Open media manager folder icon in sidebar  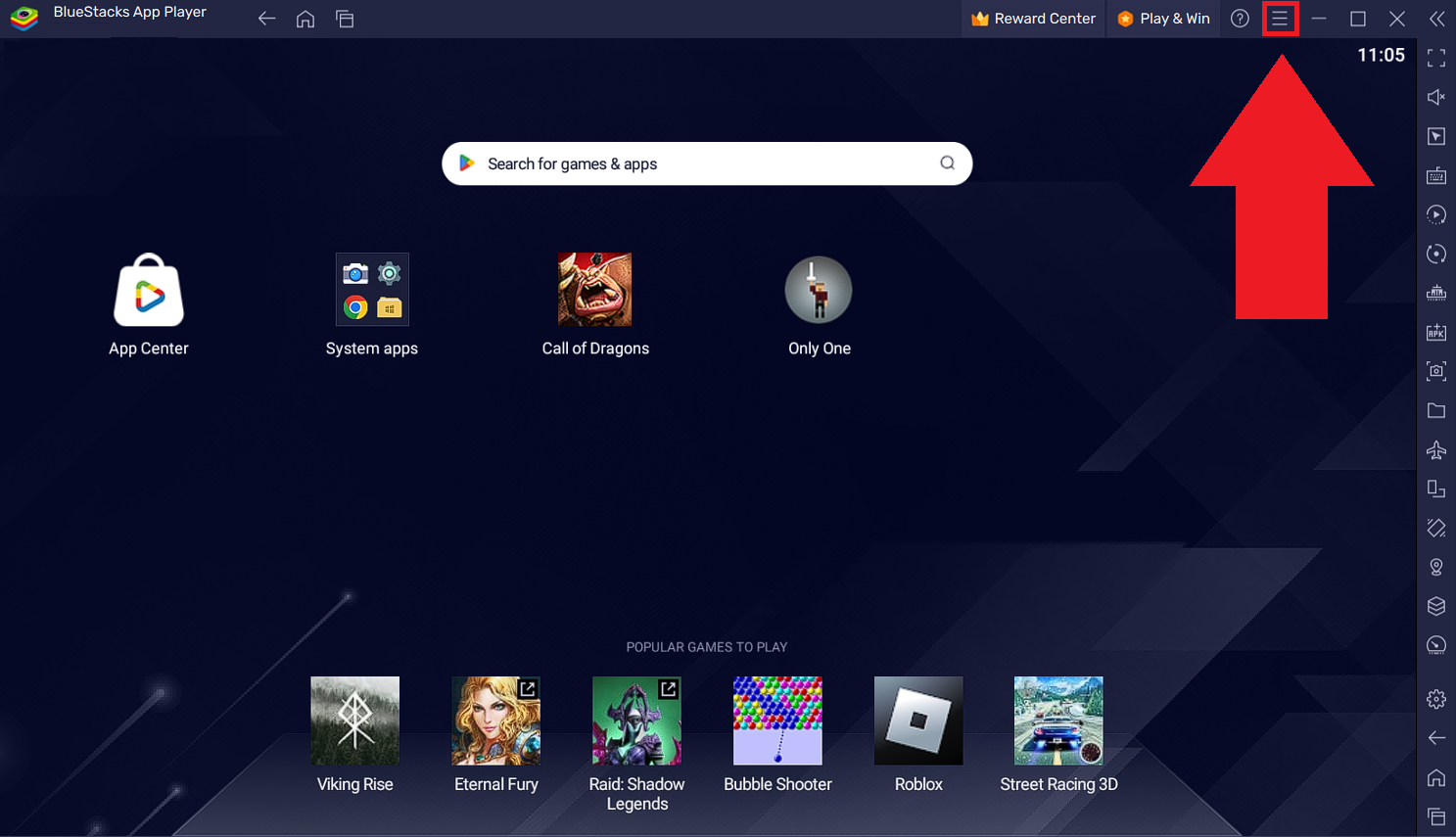(1436, 410)
